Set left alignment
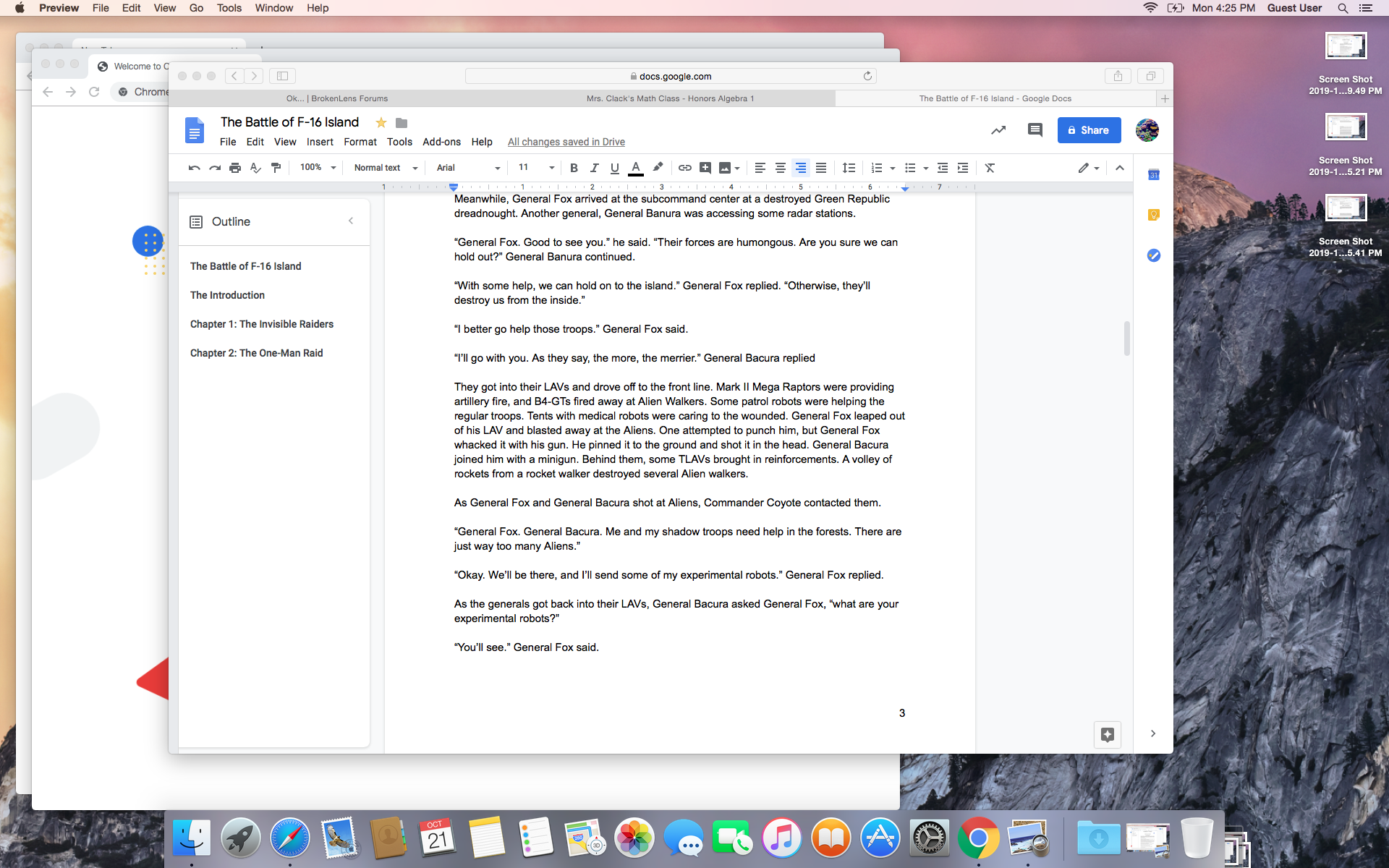Image resolution: width=1389 pixels, height=868 pixels. pyautogui.click(x=760, y=168)
